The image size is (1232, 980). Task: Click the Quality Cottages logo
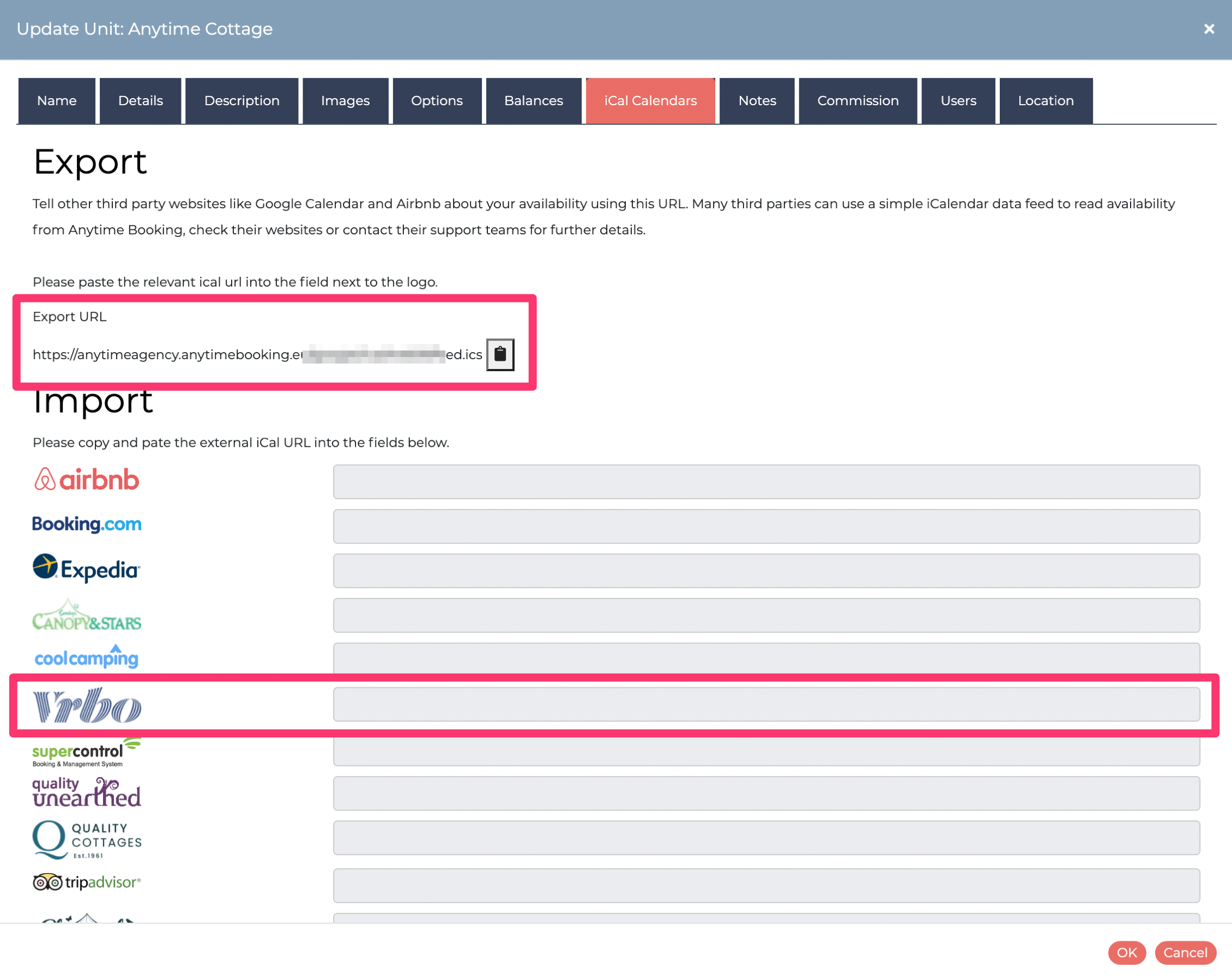tap(86, 839)
